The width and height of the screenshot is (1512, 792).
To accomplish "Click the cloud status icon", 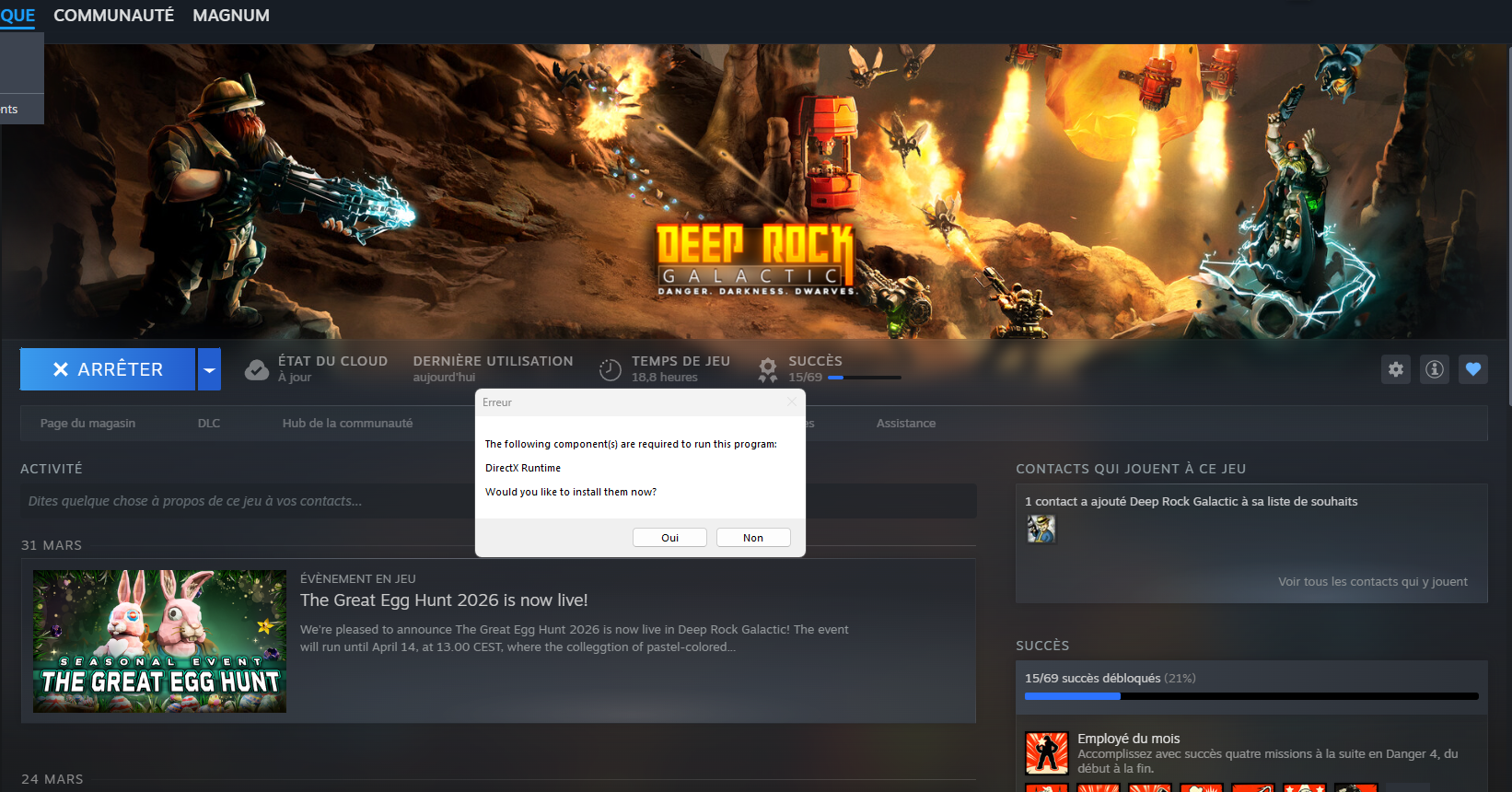I will (x=257, y=370).
